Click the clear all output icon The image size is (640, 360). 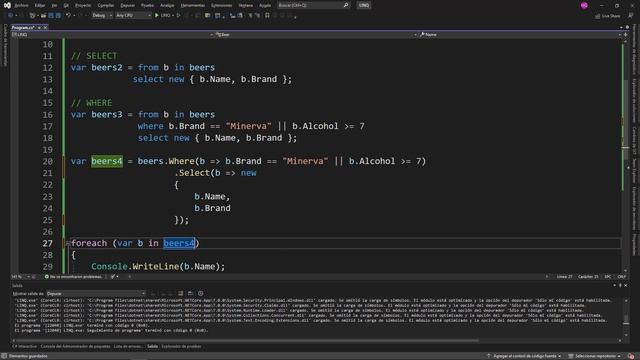[x=180, y=293]
